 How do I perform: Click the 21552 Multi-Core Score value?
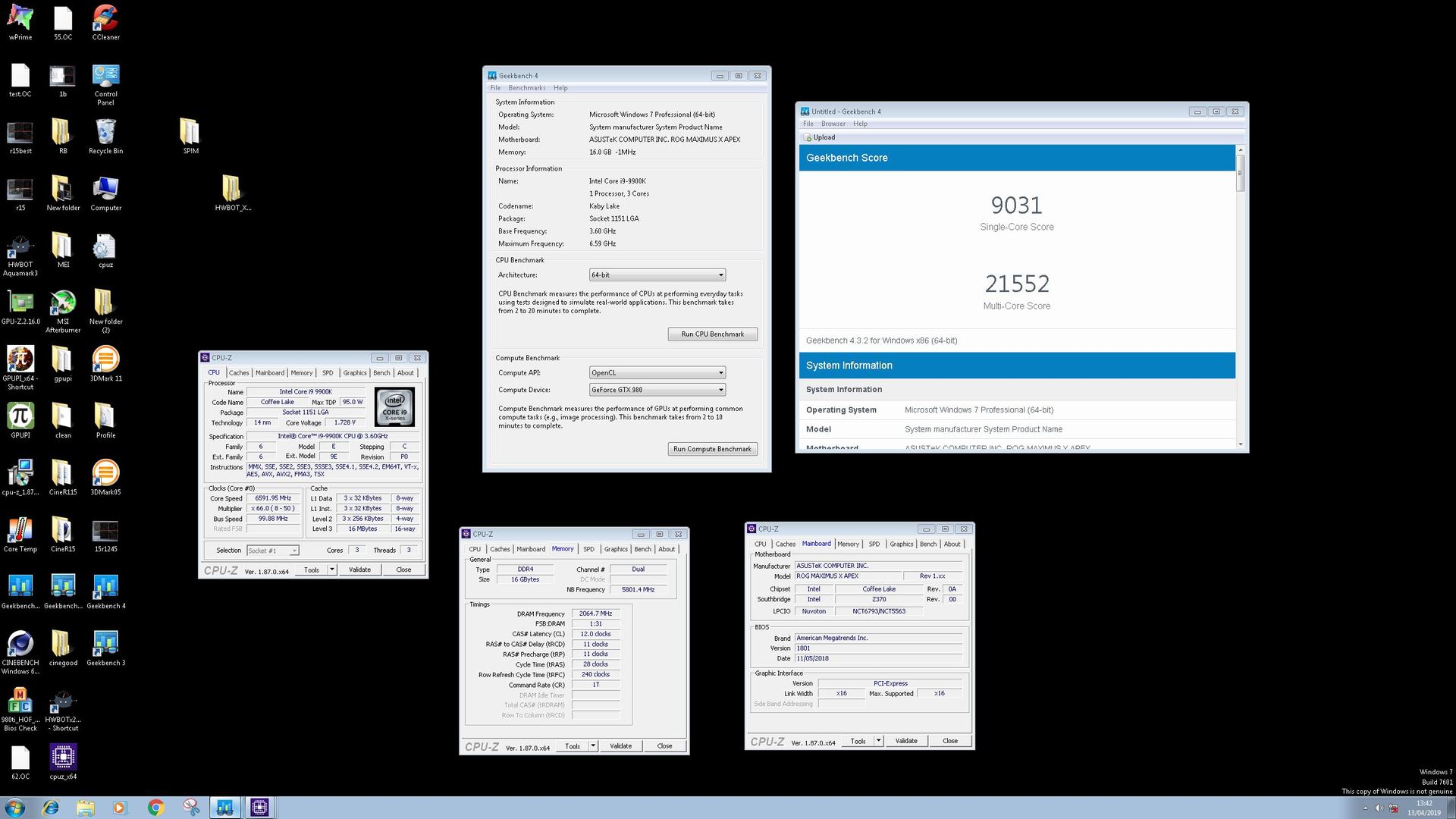[x=1016, y=284]
